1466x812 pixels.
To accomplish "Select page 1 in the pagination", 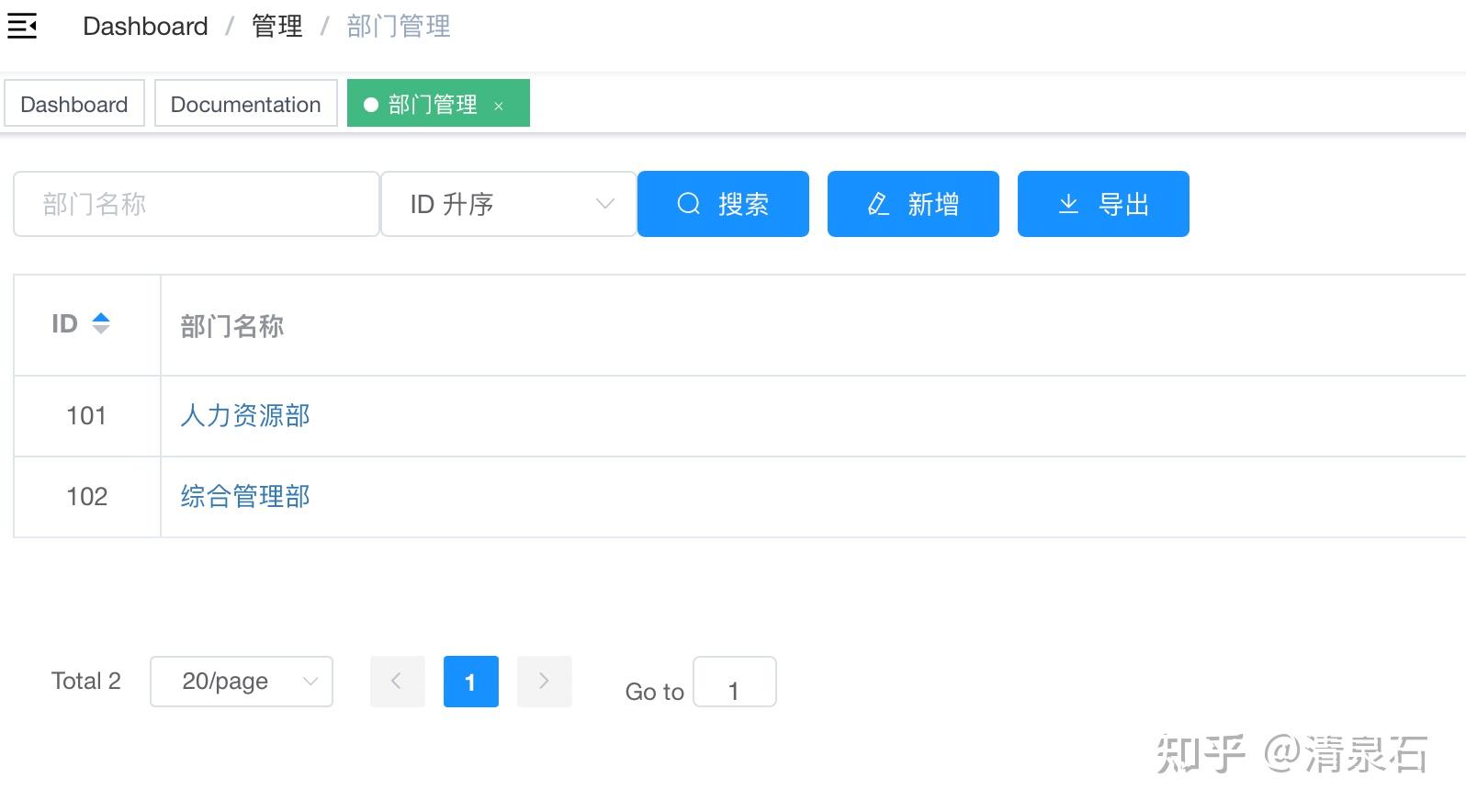I will [x=470, y=682].
